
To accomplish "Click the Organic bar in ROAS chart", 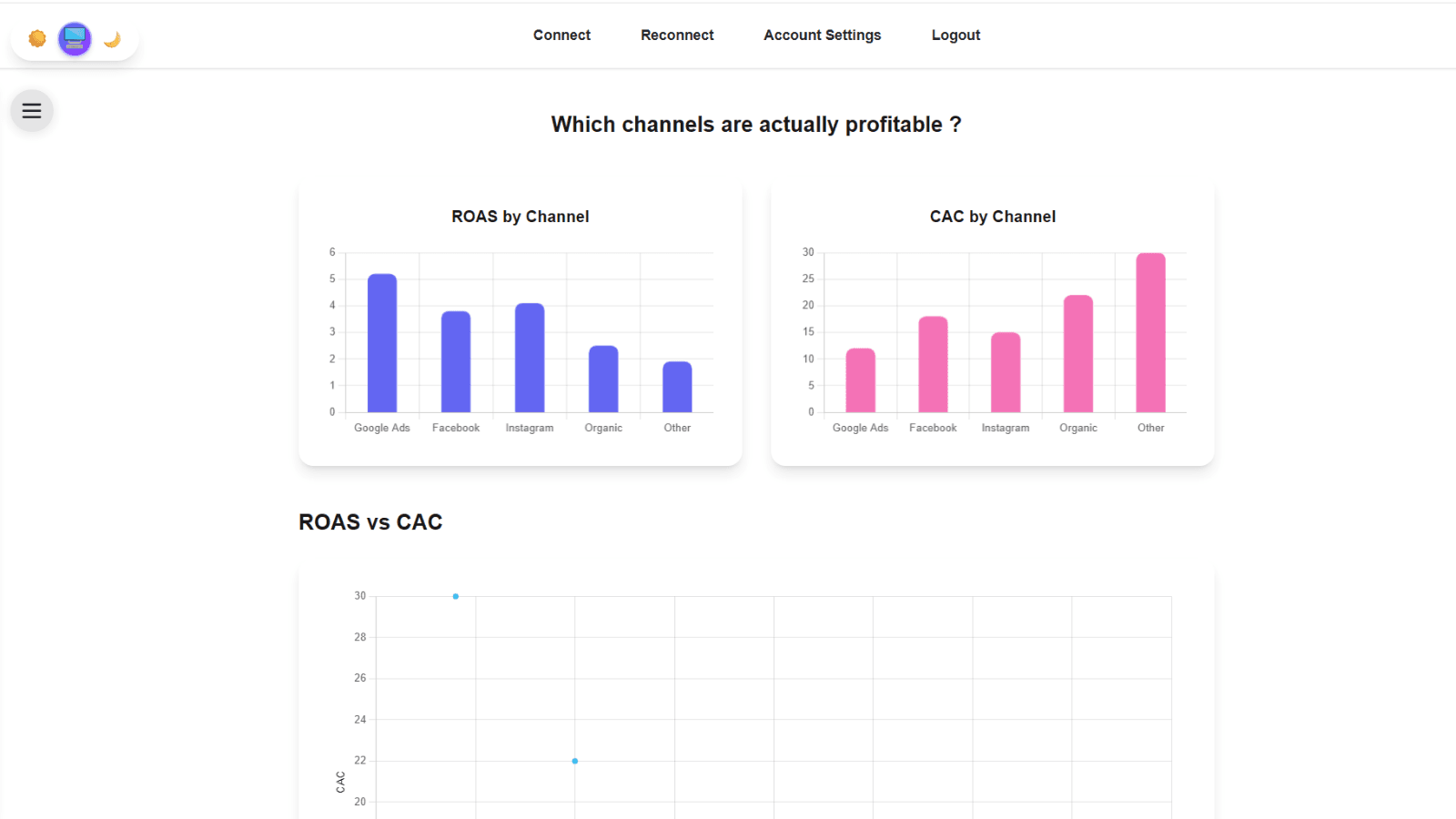I will 603,379.
